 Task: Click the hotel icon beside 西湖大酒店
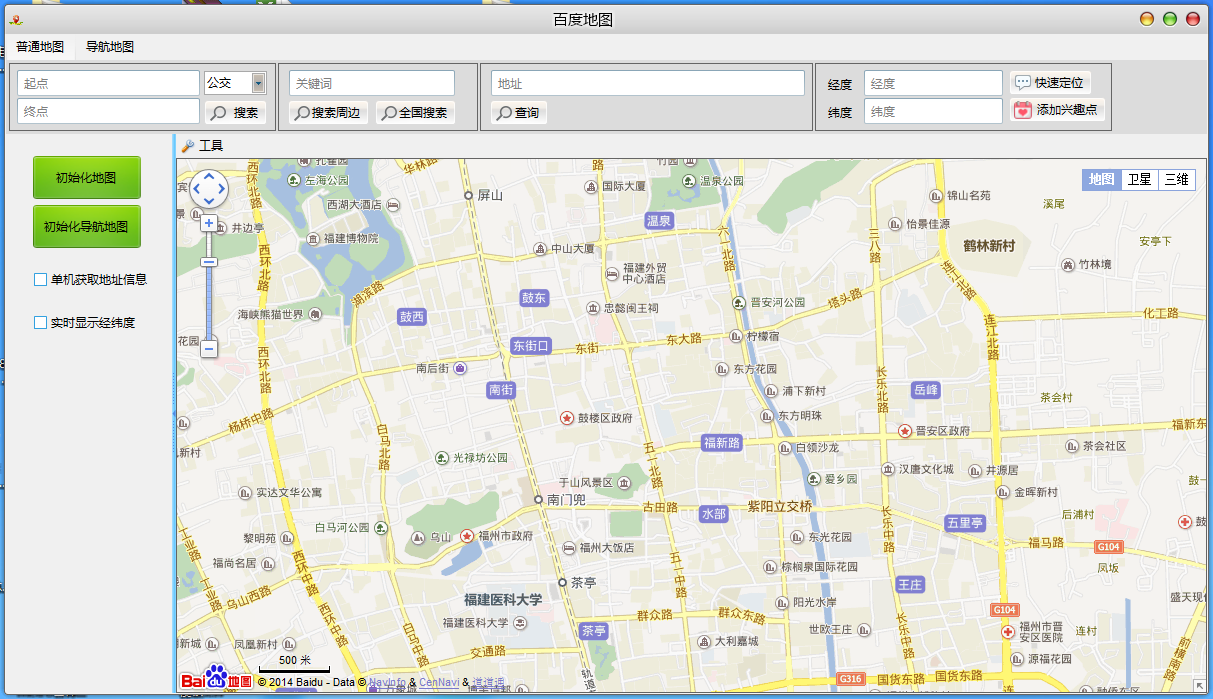click(x=393, y=205)
